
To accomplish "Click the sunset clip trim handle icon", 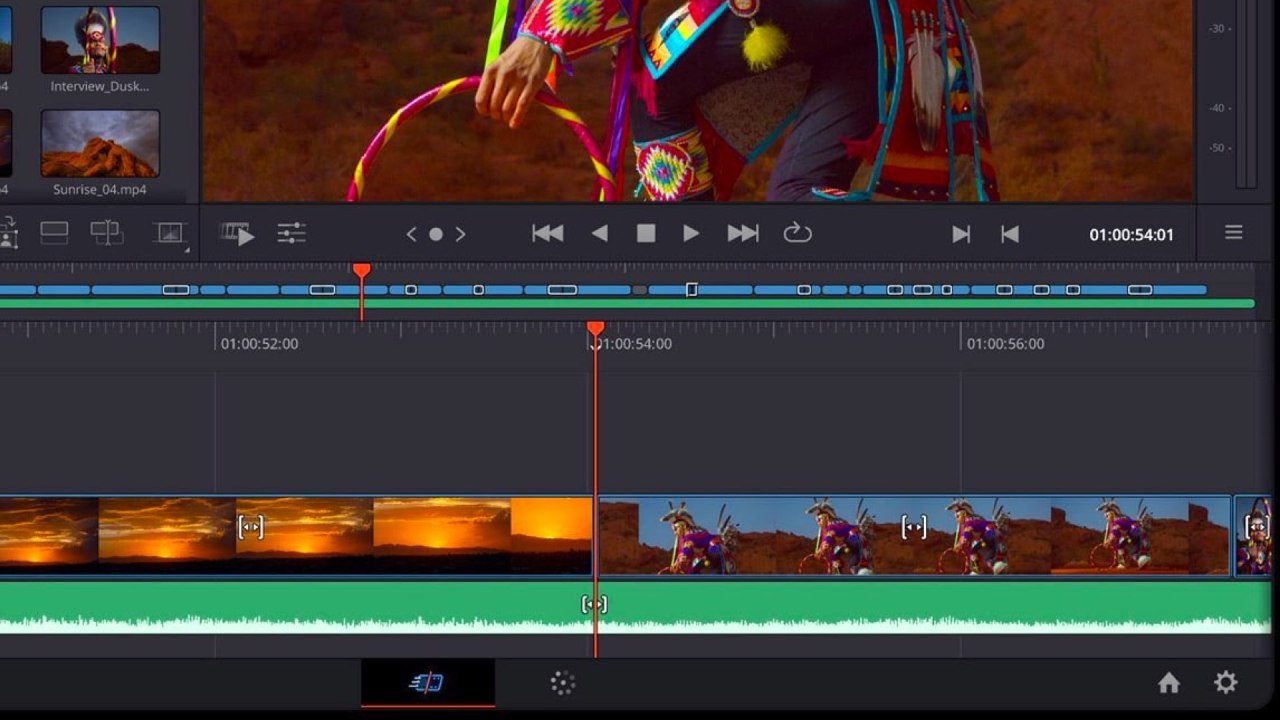I will [x=250, y=527].
